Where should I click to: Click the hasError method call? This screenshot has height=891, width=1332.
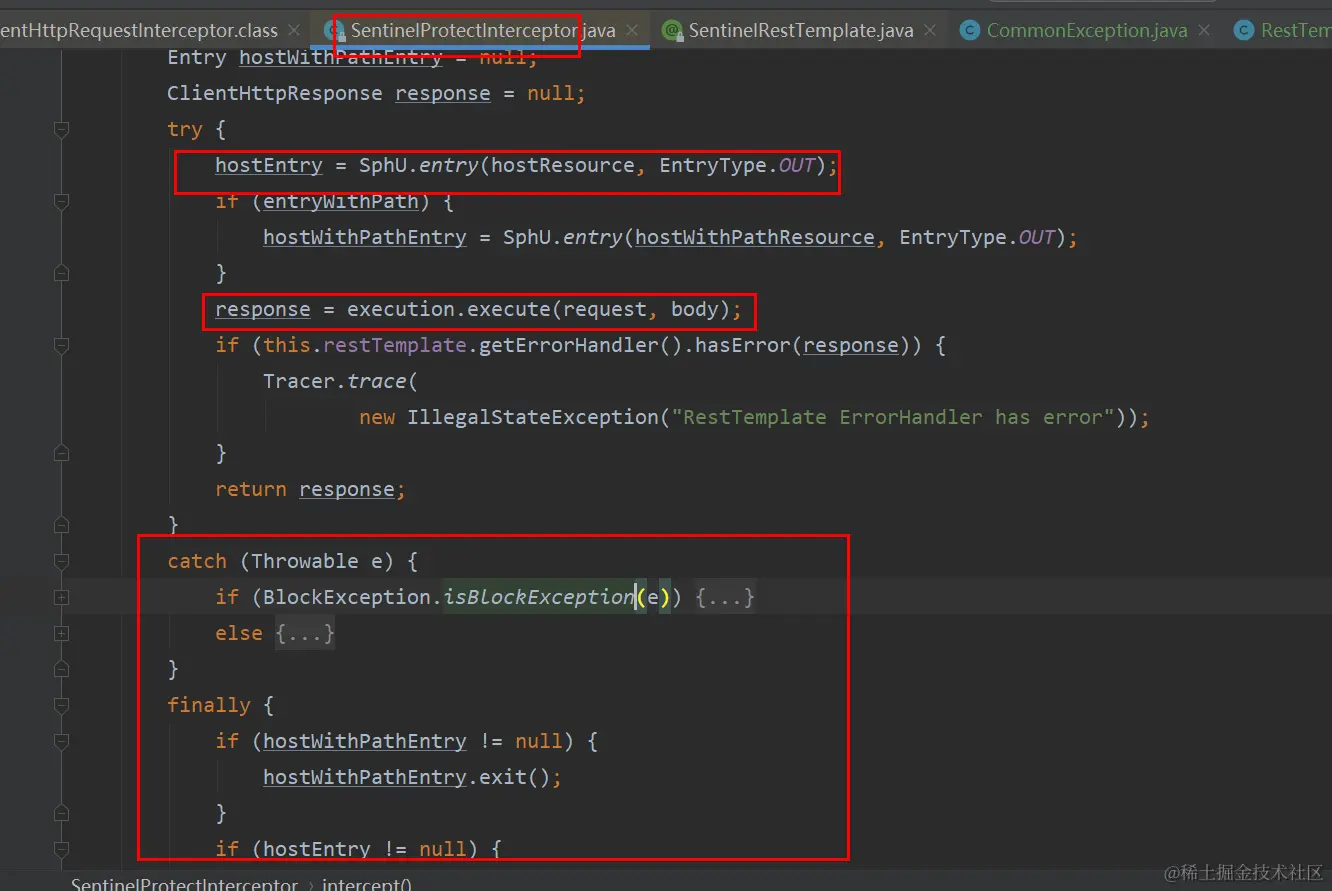[743, 345]
